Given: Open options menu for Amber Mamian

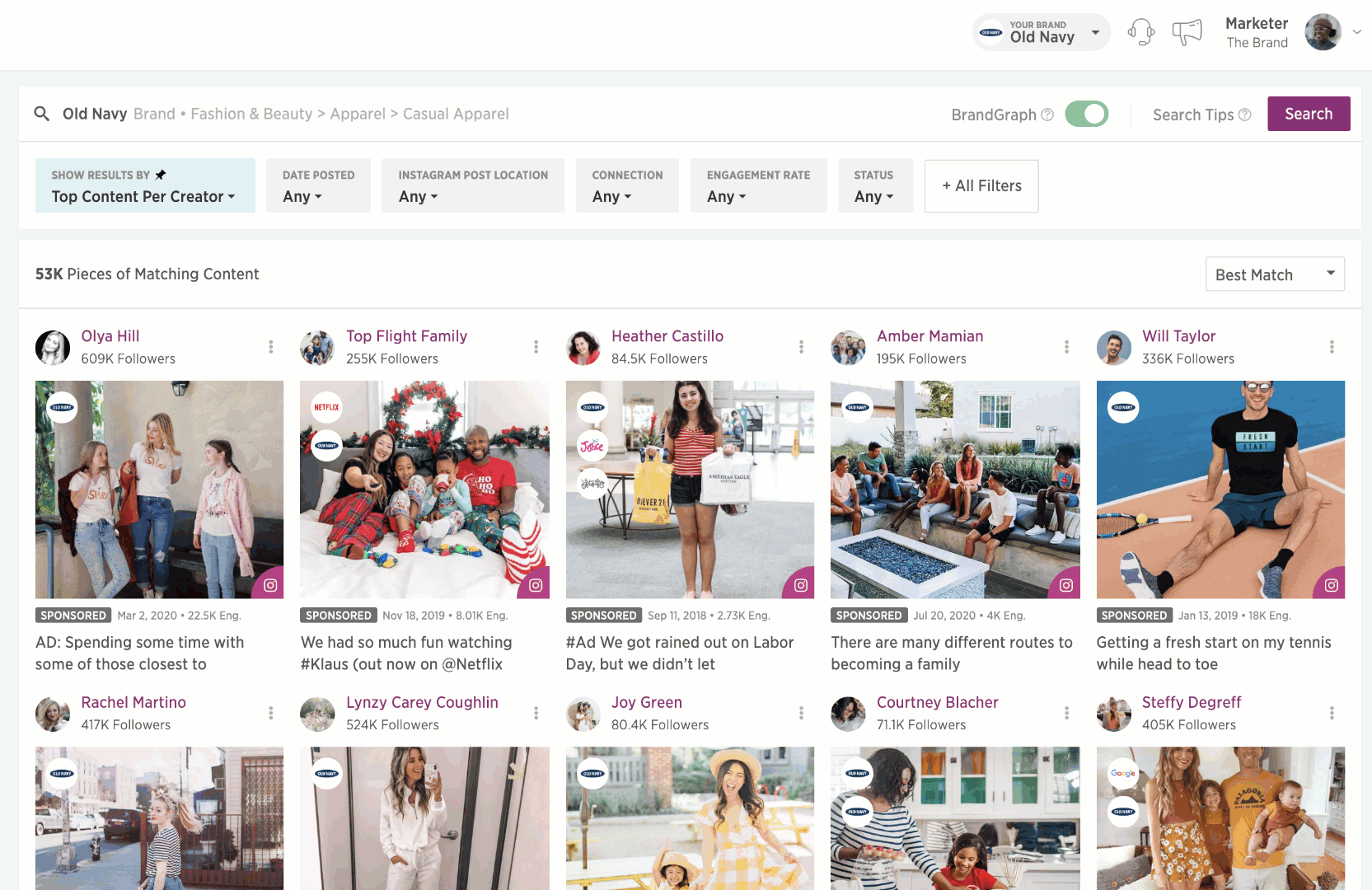Looking at the screenshot, I should point(1066,347).
